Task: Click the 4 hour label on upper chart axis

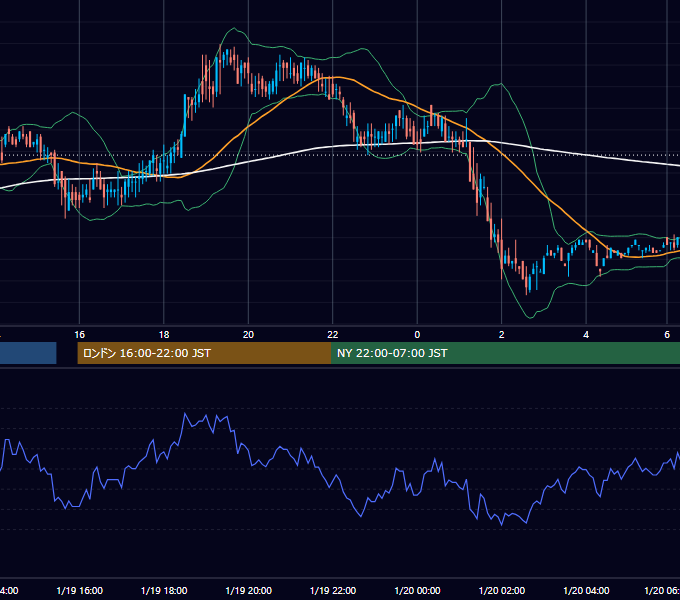Action: [586, 335]
